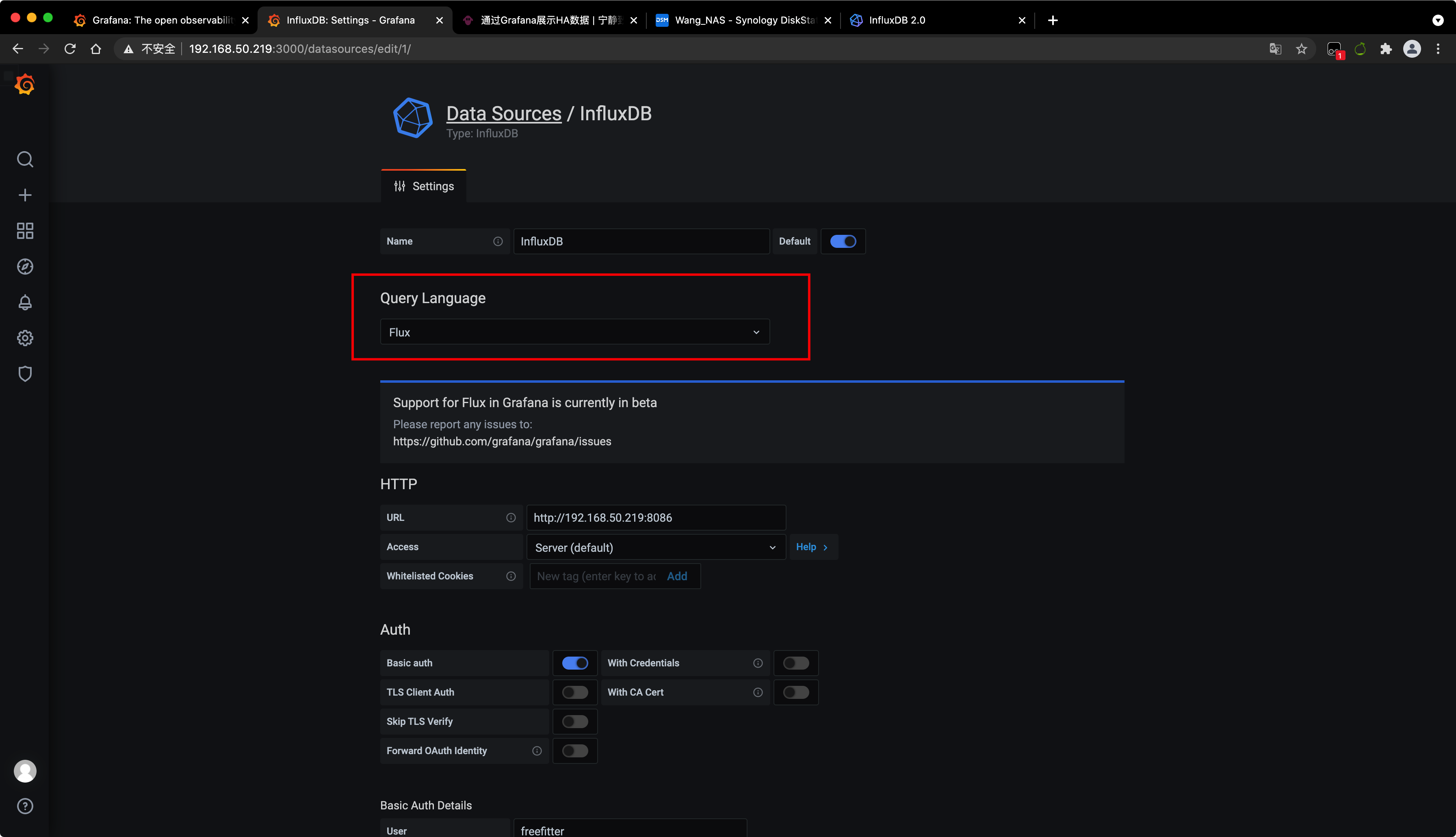
Task: Open the Explore compass icon in sidebar
Action: pos(25,266)
